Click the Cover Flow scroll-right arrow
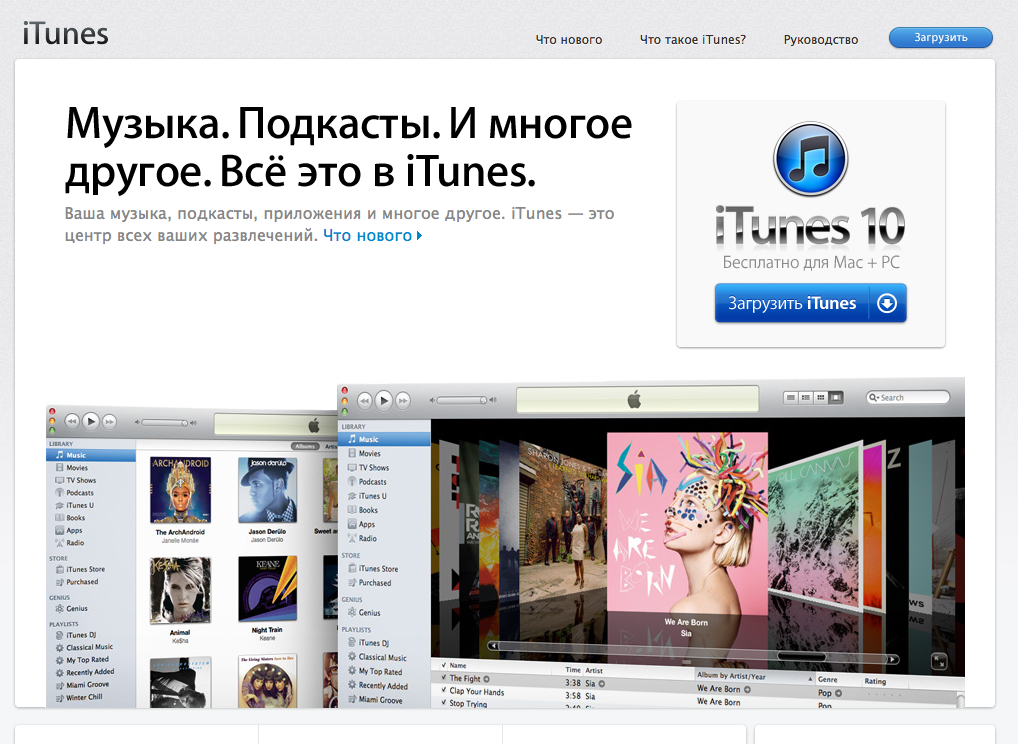 tap(893, 659)
